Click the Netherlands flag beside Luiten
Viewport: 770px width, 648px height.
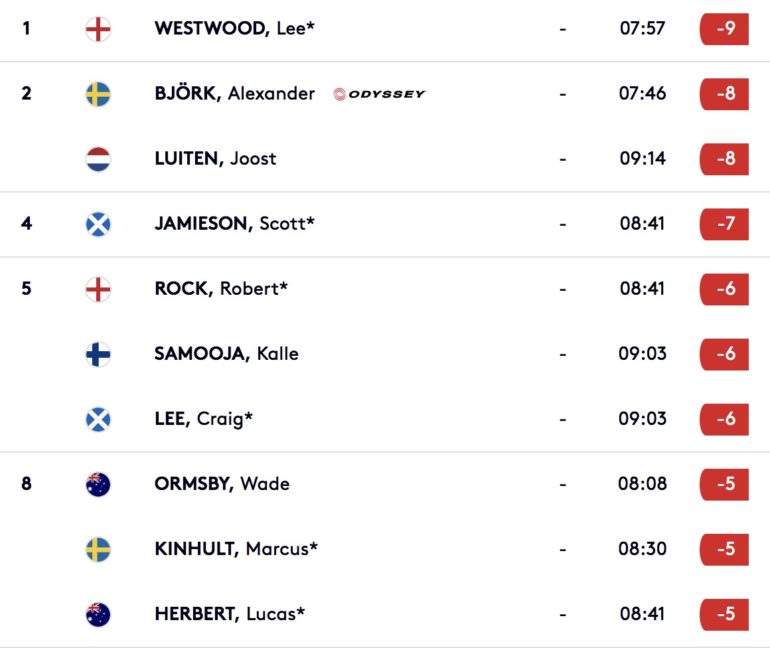98,159
